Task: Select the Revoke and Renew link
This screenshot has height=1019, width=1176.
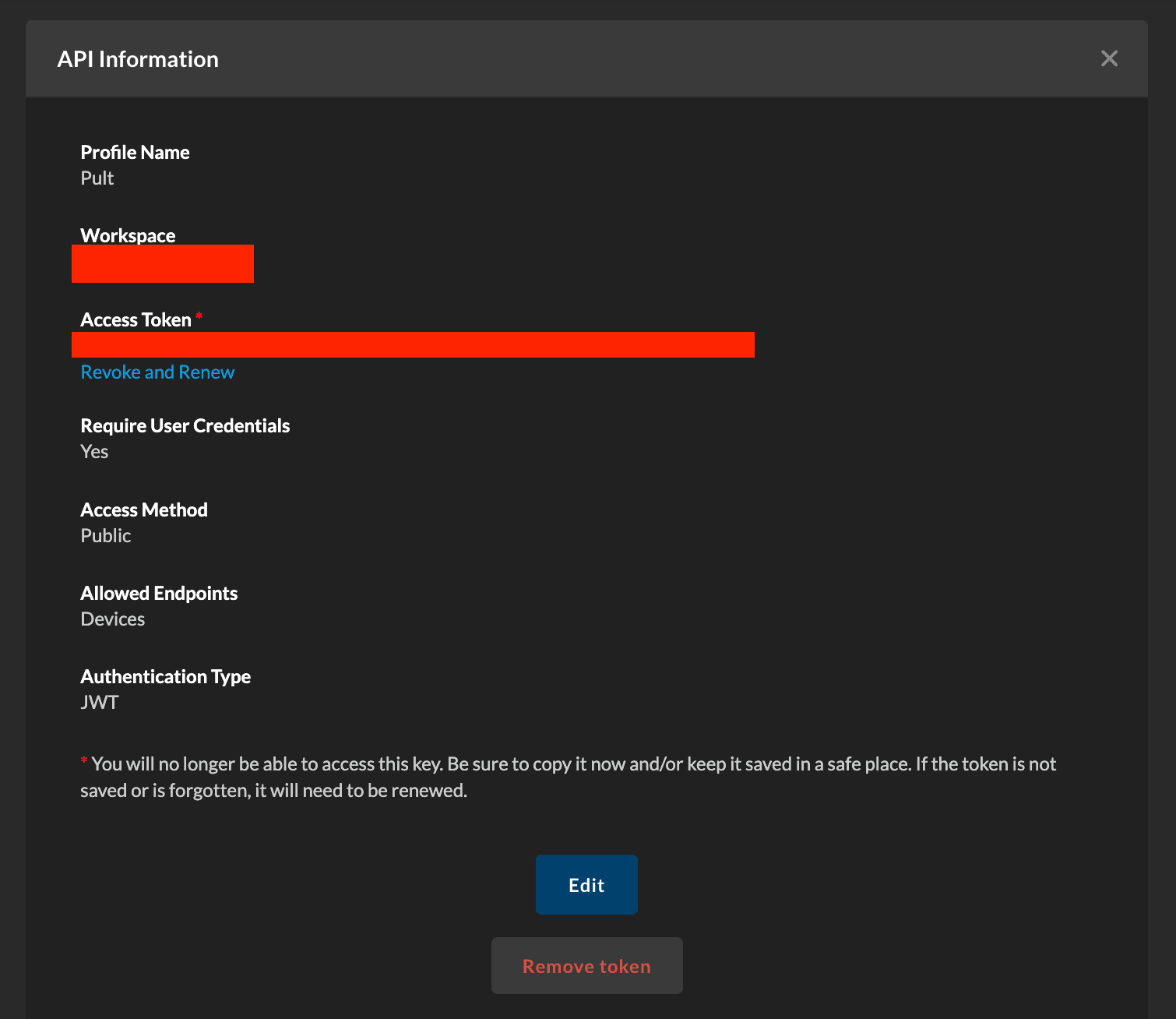Action: pos(157,372)
